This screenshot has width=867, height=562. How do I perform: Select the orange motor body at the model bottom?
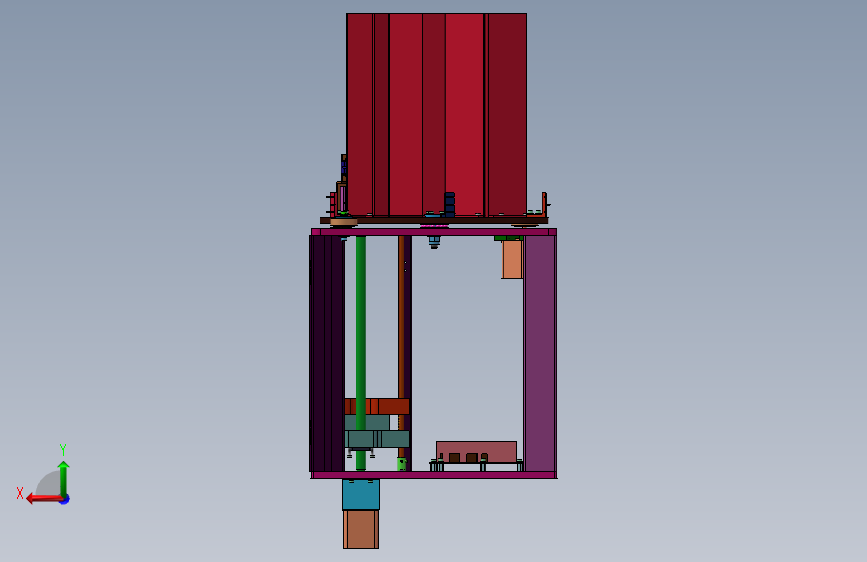(x=361, y=529)
